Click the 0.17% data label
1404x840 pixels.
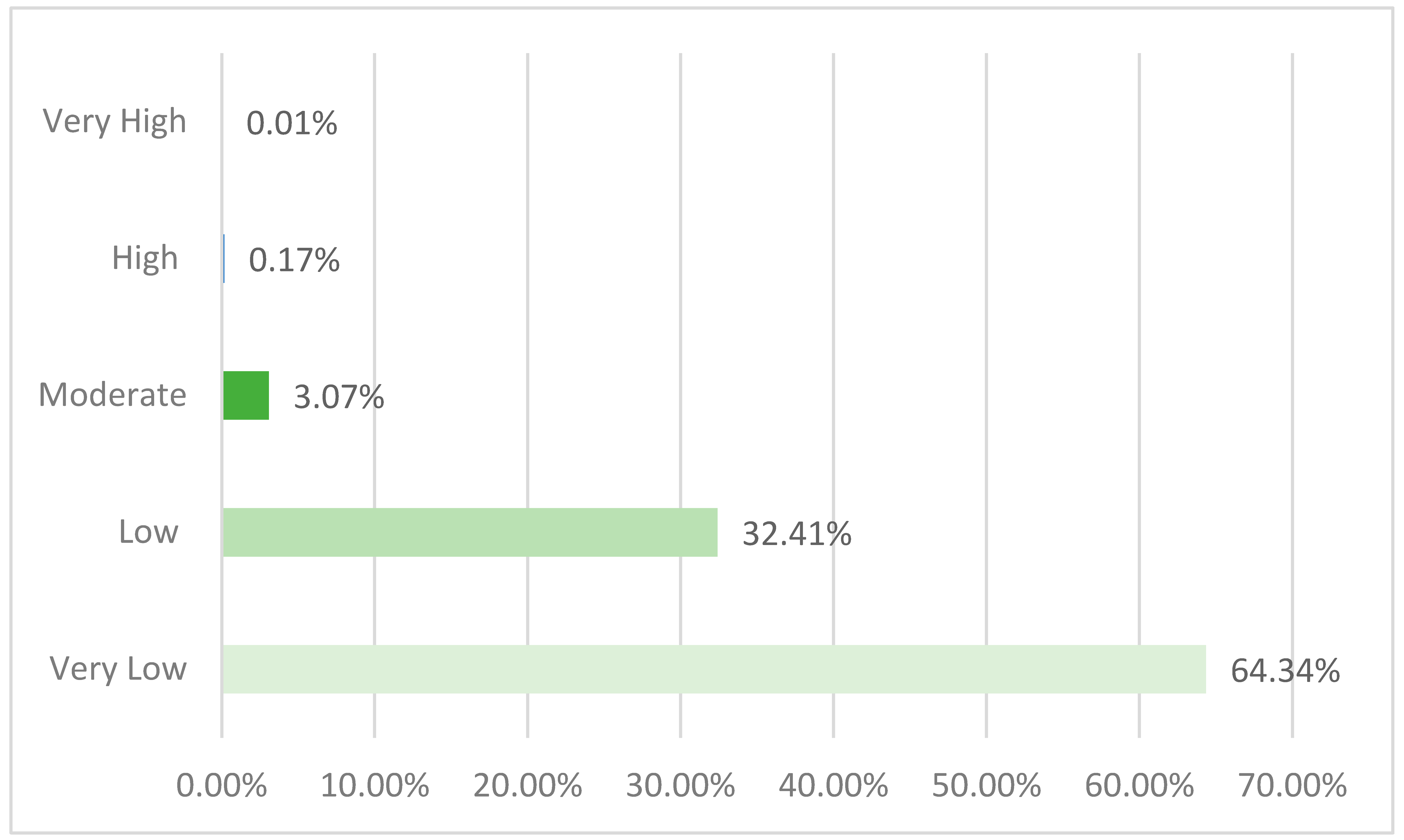294,260
